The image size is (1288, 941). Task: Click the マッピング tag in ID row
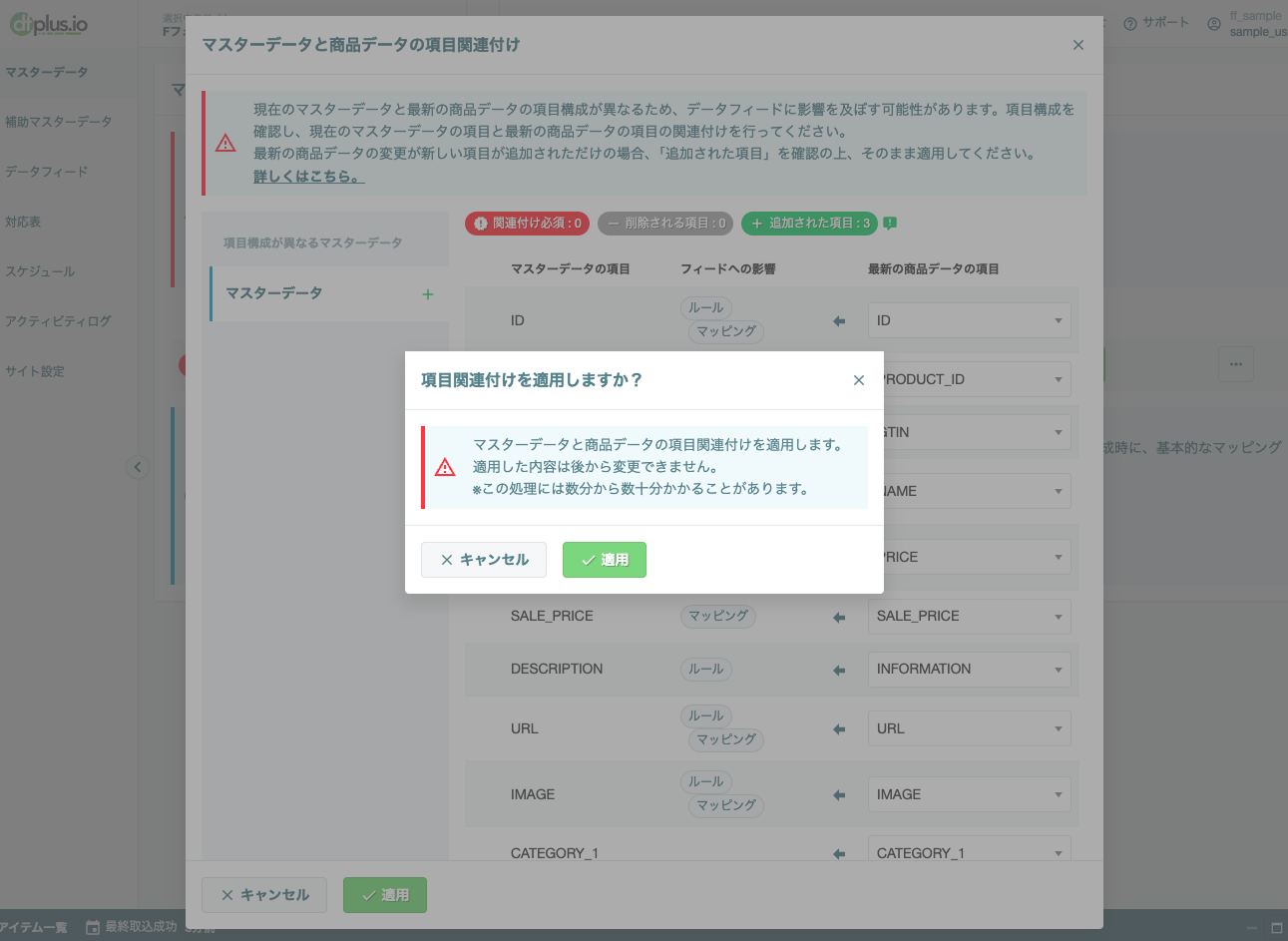click(726, 331)
